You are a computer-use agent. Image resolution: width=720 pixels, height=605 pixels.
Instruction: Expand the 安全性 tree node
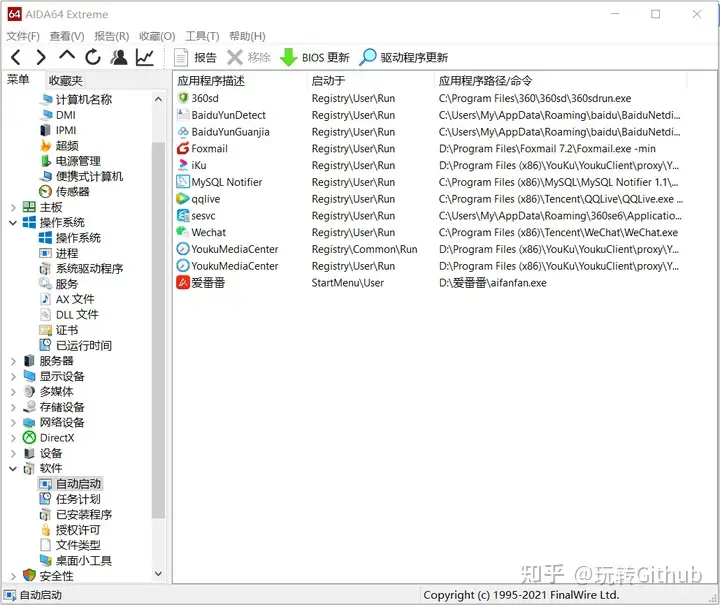click(13, 577)
